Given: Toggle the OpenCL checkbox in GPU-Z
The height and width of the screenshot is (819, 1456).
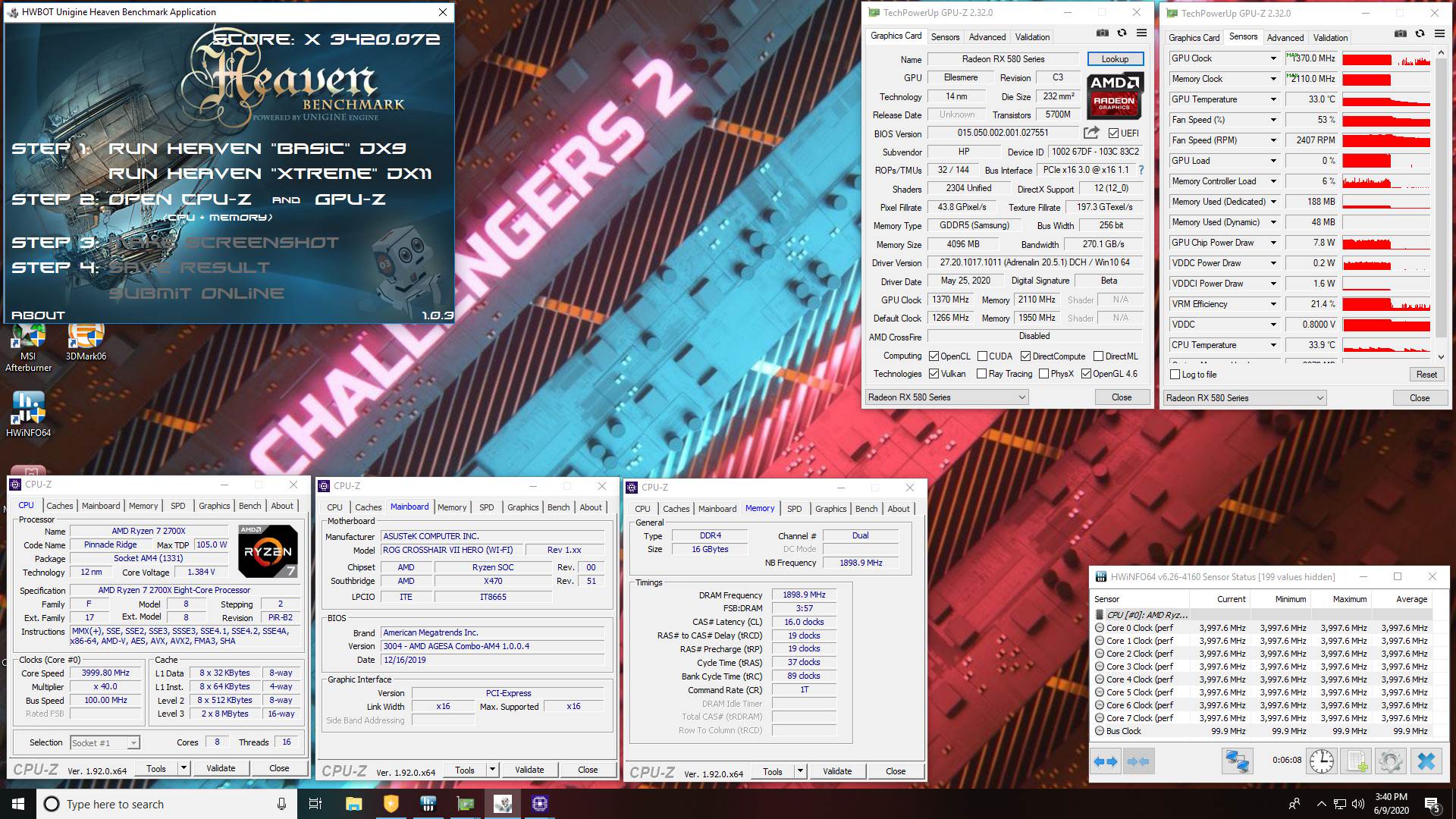Looking at the screenshot, I should [934, 356].
